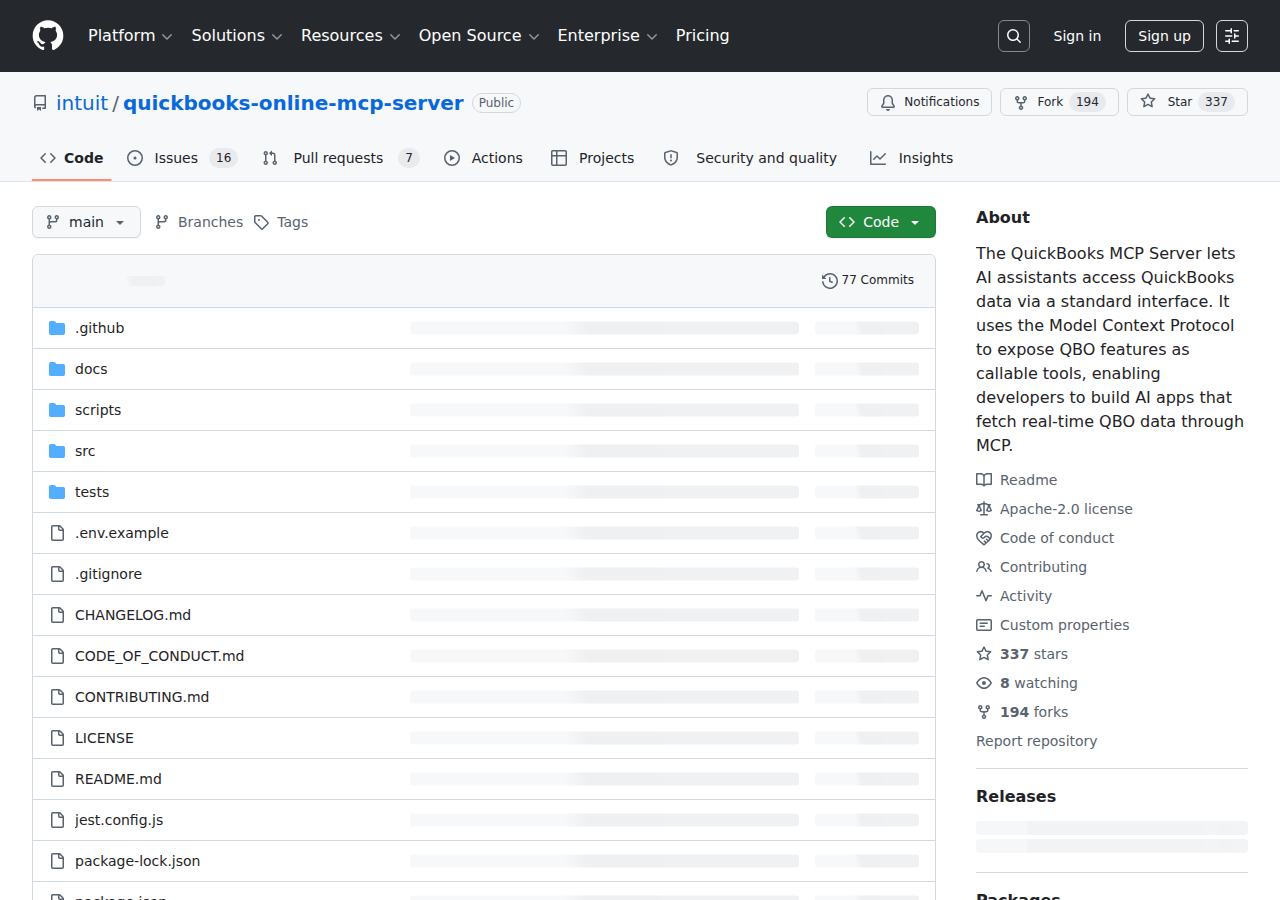Click the eye icon beside 8 watching
The height and width of the screenshot is (900, 1280).
coord(984,683)
